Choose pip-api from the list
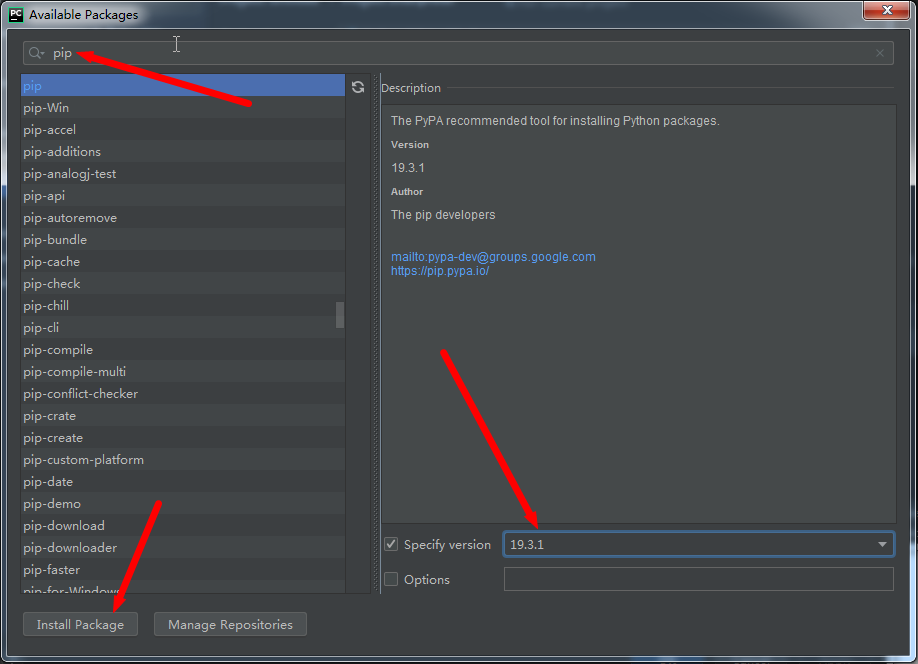This screenshot has height=664, width=918. [x=183, y=196]
